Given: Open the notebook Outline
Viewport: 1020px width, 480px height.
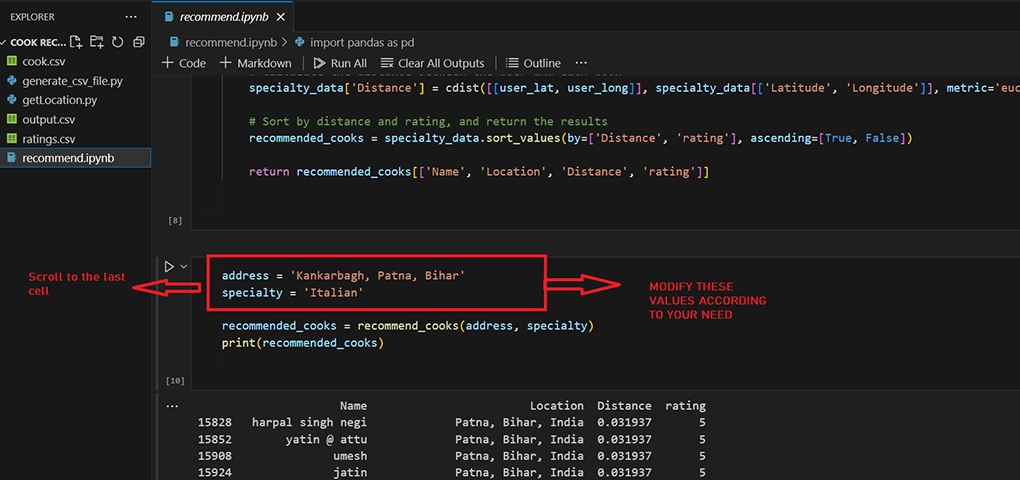Looking at the screenshot, I should tap(533, 63).
